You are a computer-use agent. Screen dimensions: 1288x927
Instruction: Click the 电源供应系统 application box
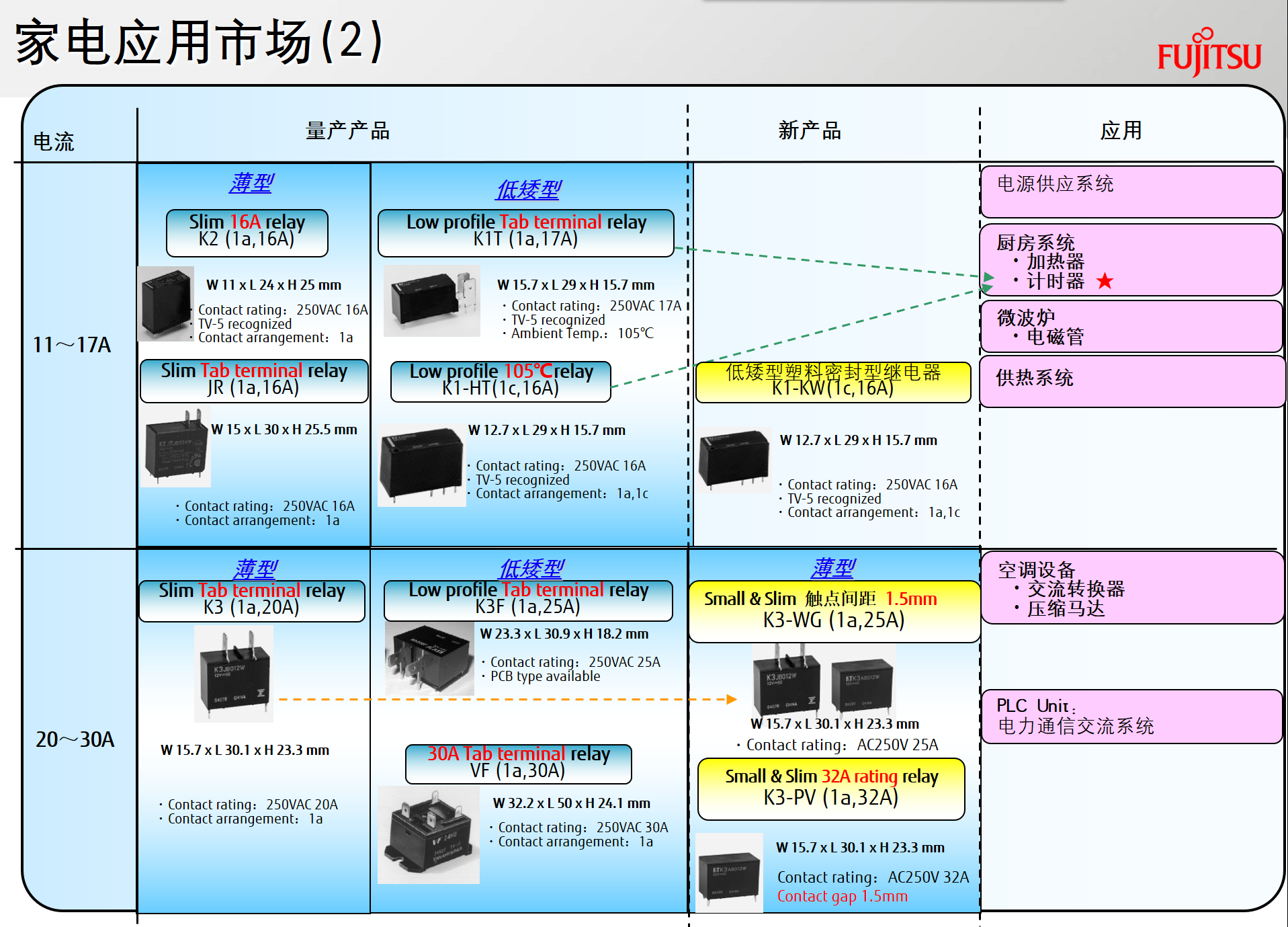pyautogui.click(x=1132, y=192)
